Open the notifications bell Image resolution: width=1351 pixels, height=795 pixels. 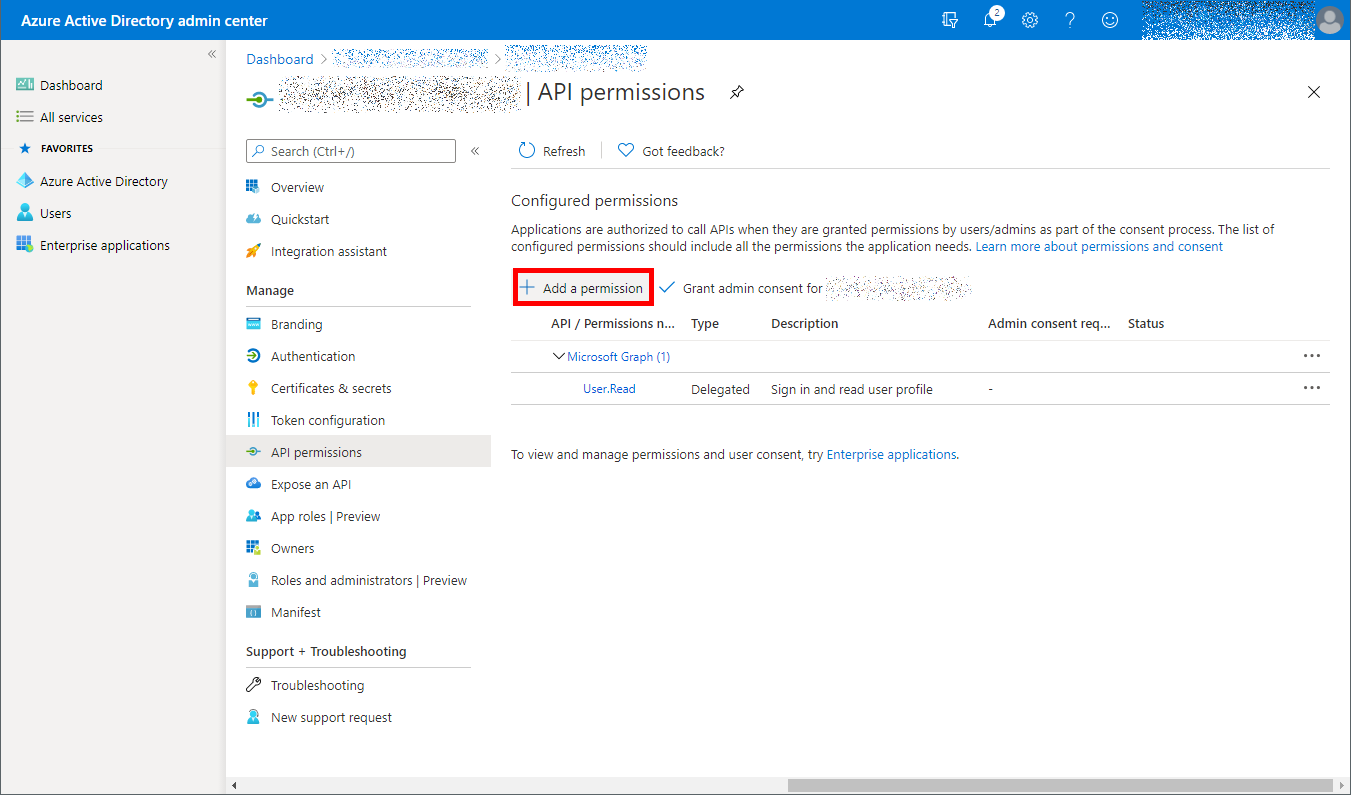pyautogui.click(x=990, y=20)
